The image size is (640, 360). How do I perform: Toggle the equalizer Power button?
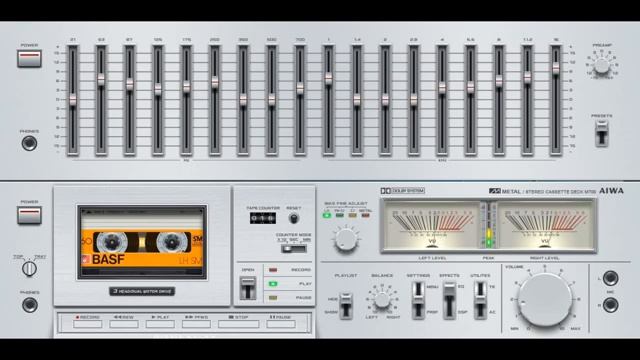tap(29, 58)
